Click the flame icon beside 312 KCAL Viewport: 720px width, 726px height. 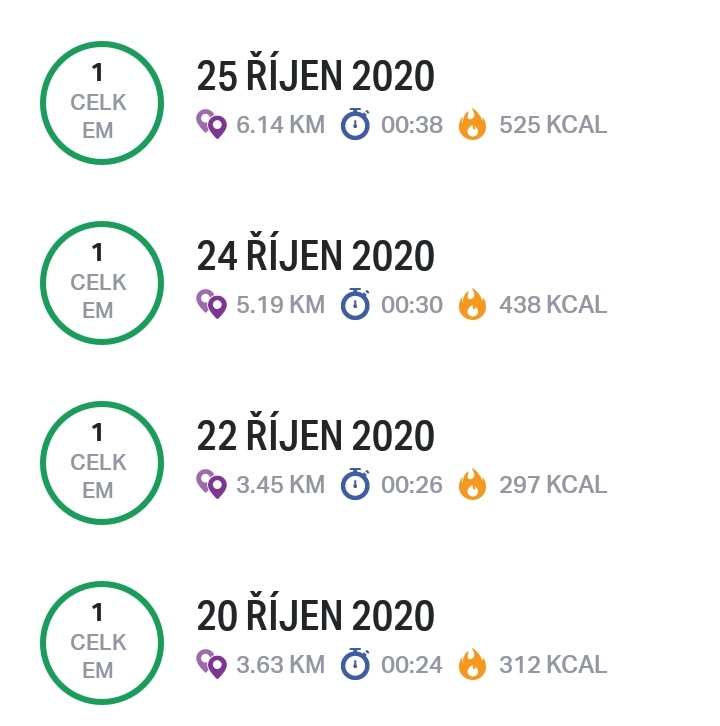472,664
